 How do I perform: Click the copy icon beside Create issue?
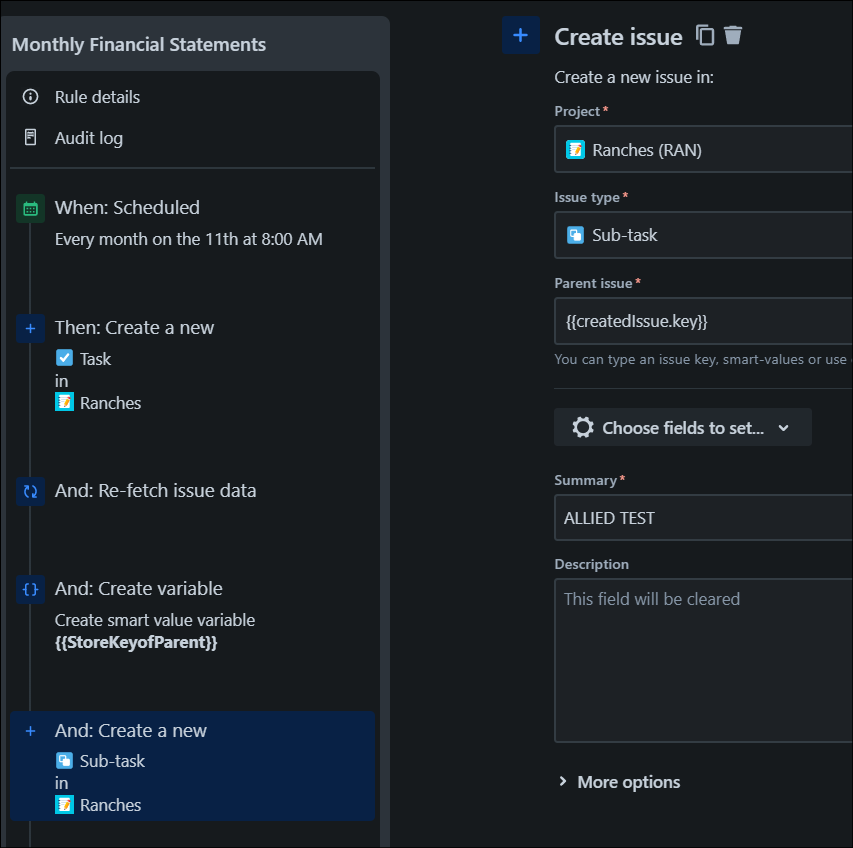tap(705, 36)
